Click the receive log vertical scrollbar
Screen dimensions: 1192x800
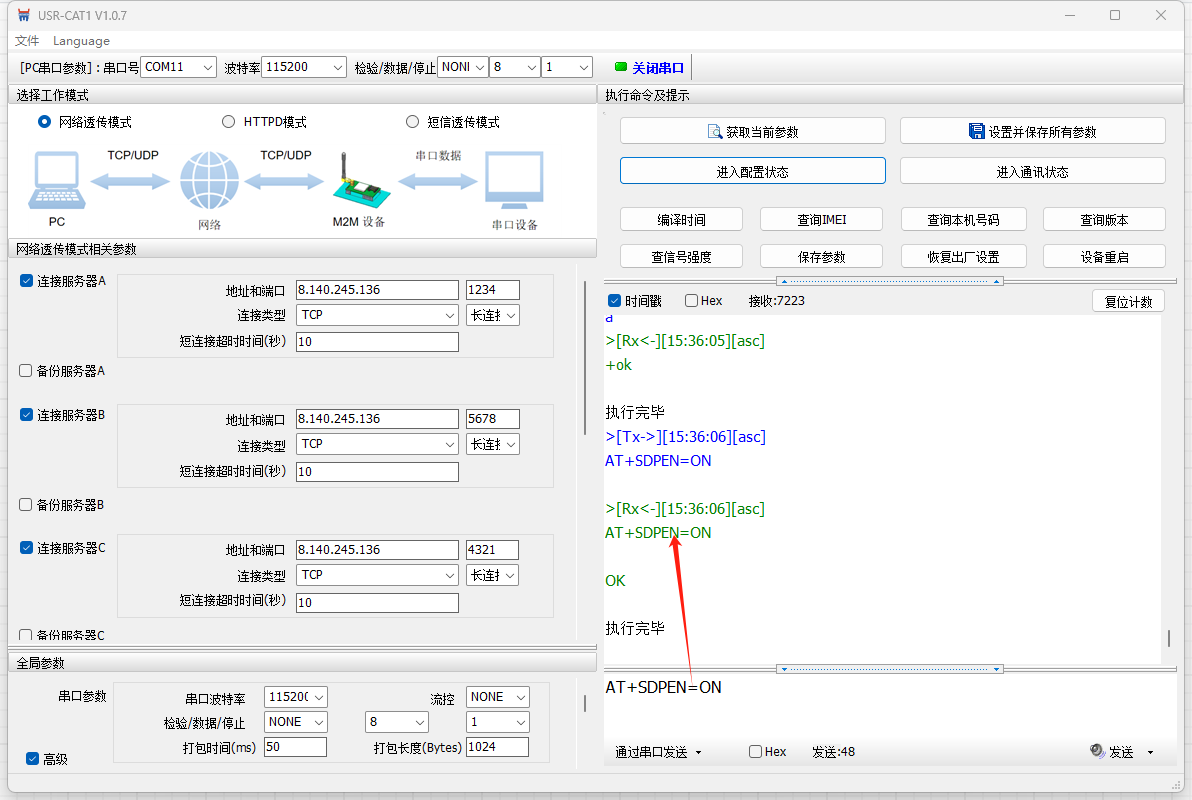pos(1168,638)
